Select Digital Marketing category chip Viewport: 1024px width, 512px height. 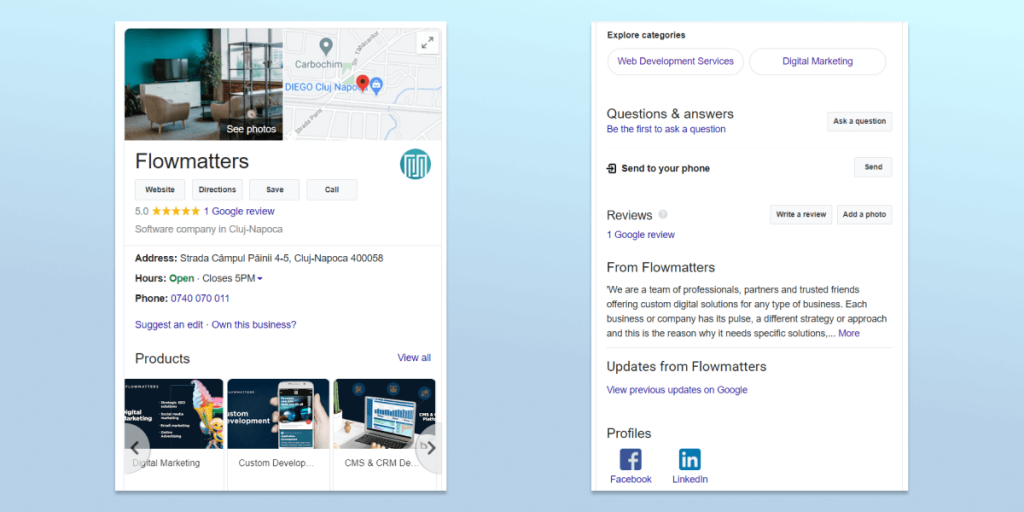818,61
